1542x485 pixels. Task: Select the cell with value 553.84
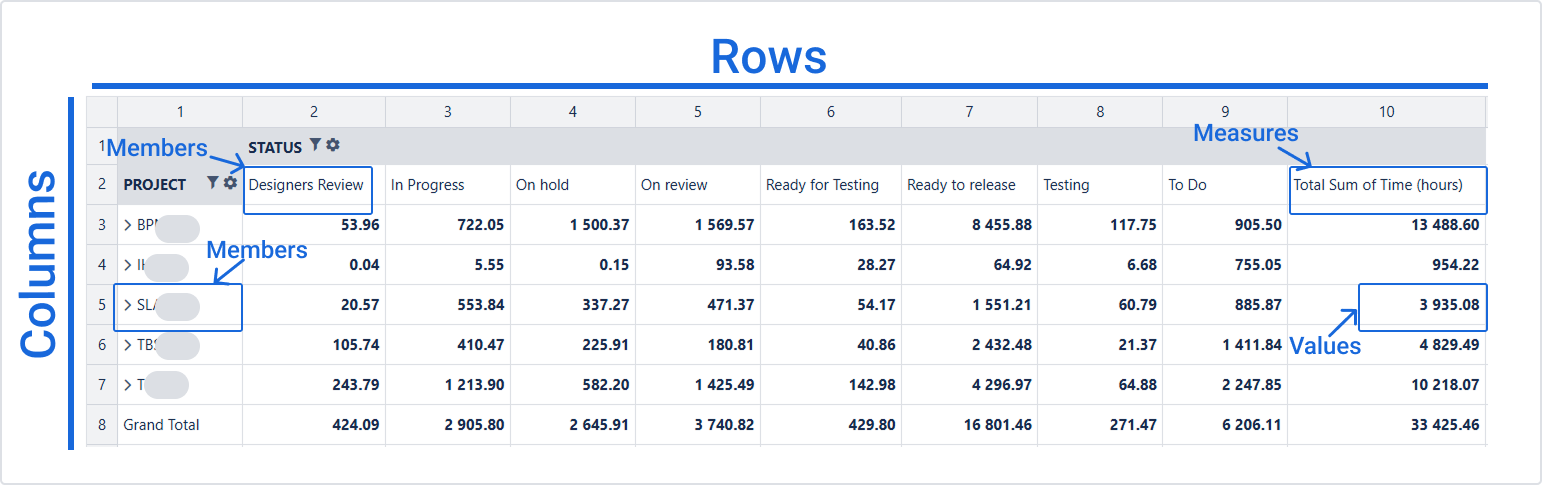[x=448, y=305]
